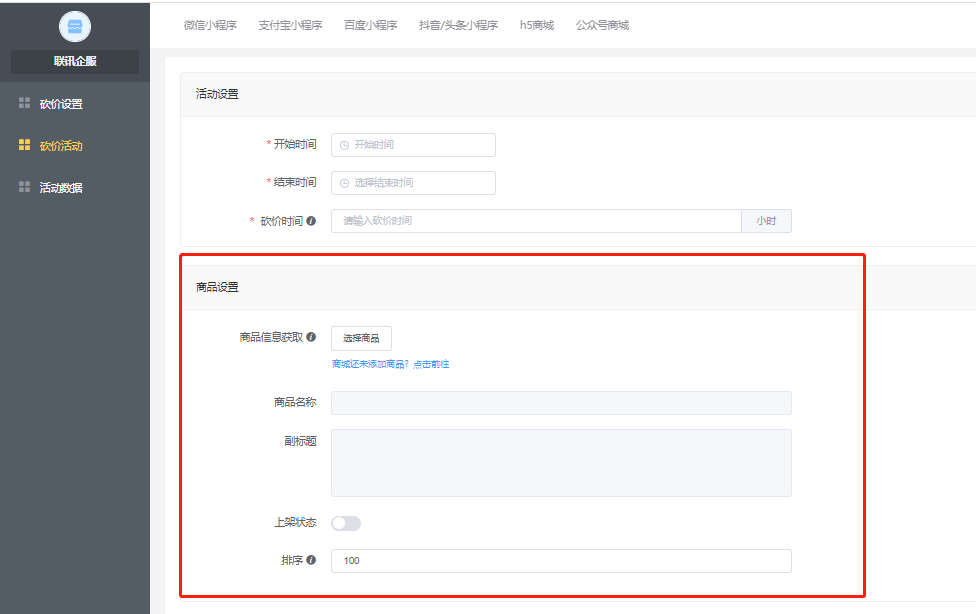Click the grid icon beside 活动数据
The height and width of the screenshot is (614, 976).
point(24,187)
